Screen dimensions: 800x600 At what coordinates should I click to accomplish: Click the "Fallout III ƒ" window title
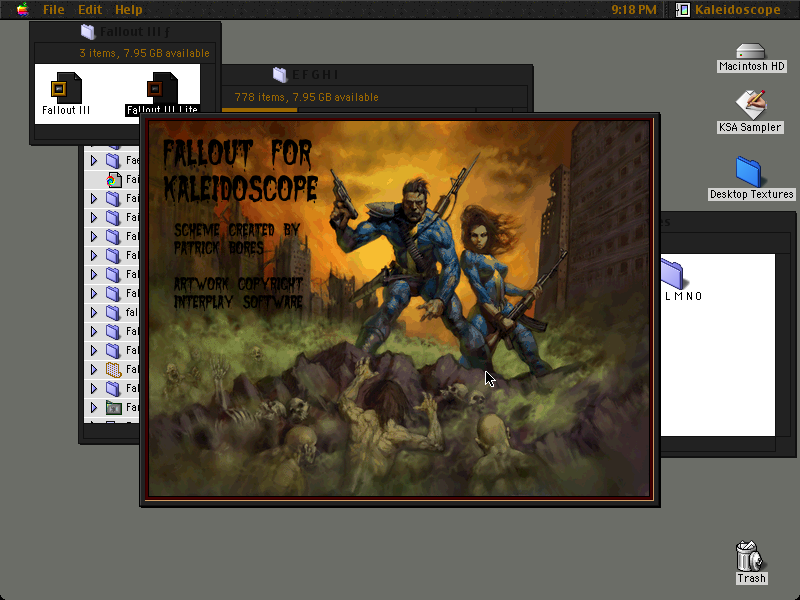pyautogui.click(x=135, y=32)
